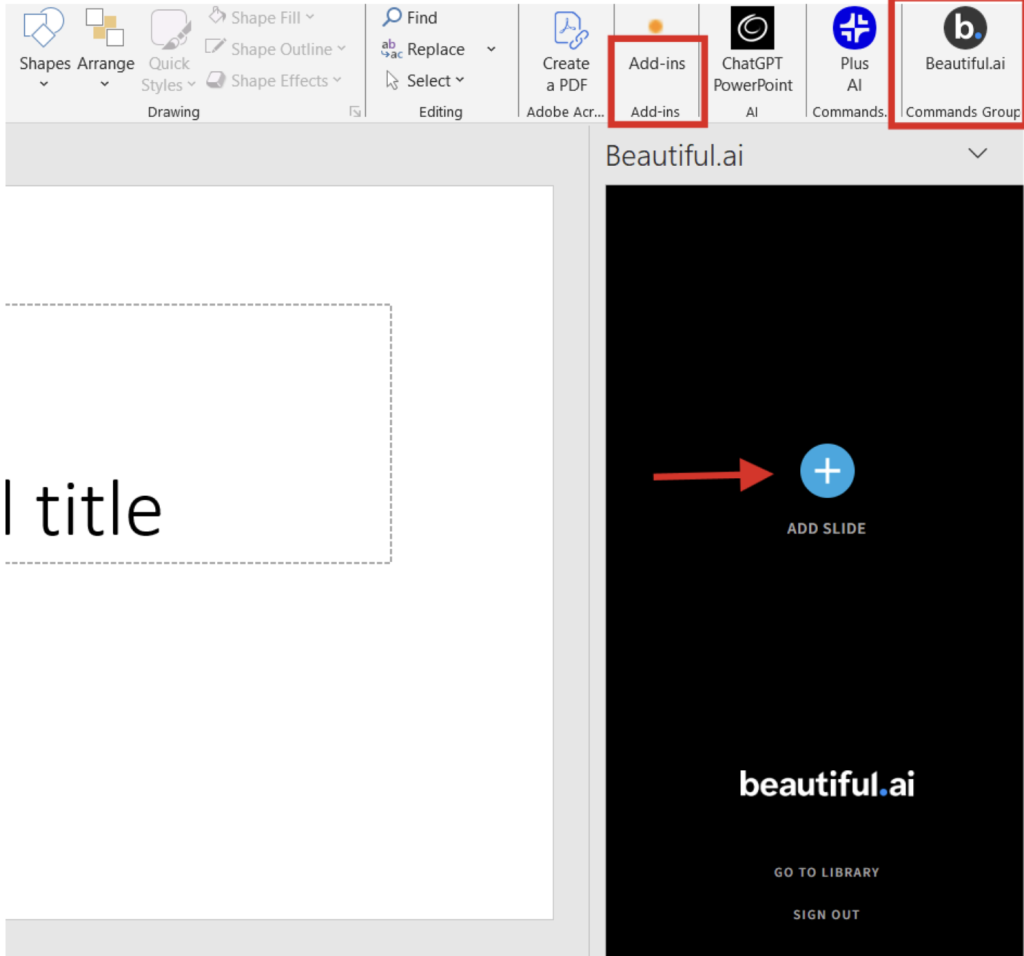Click GO TO LIBRARY link
This screenshot has height=956, width=1024.
827,872
